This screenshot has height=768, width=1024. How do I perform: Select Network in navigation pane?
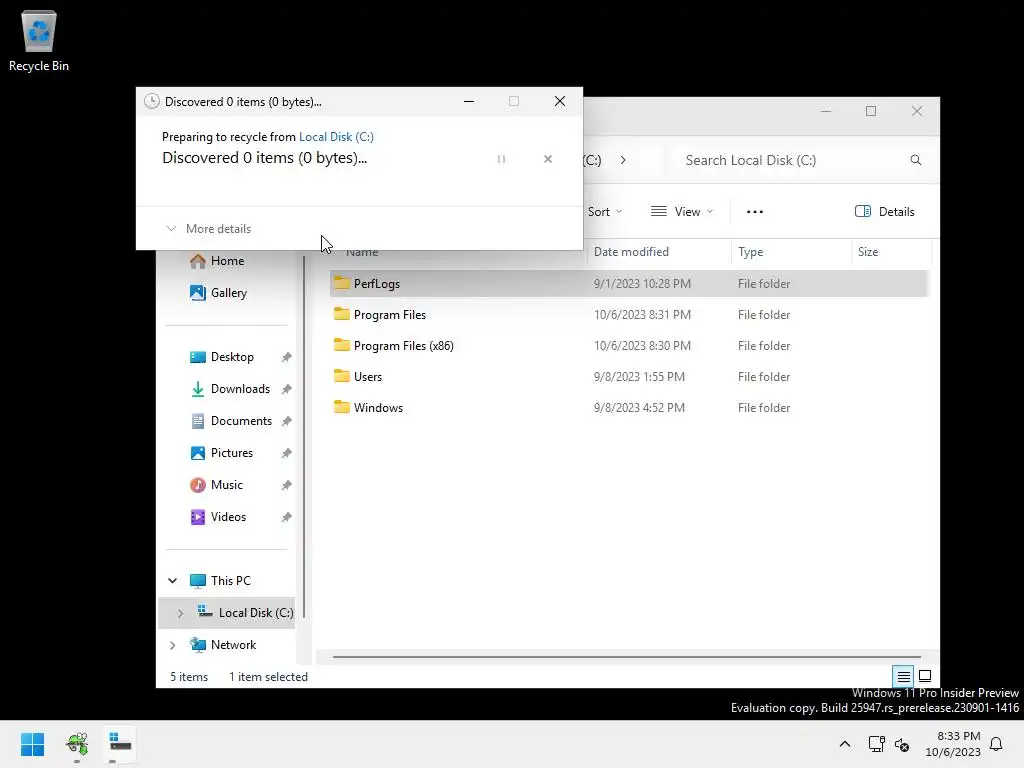[x=233, y=645]
